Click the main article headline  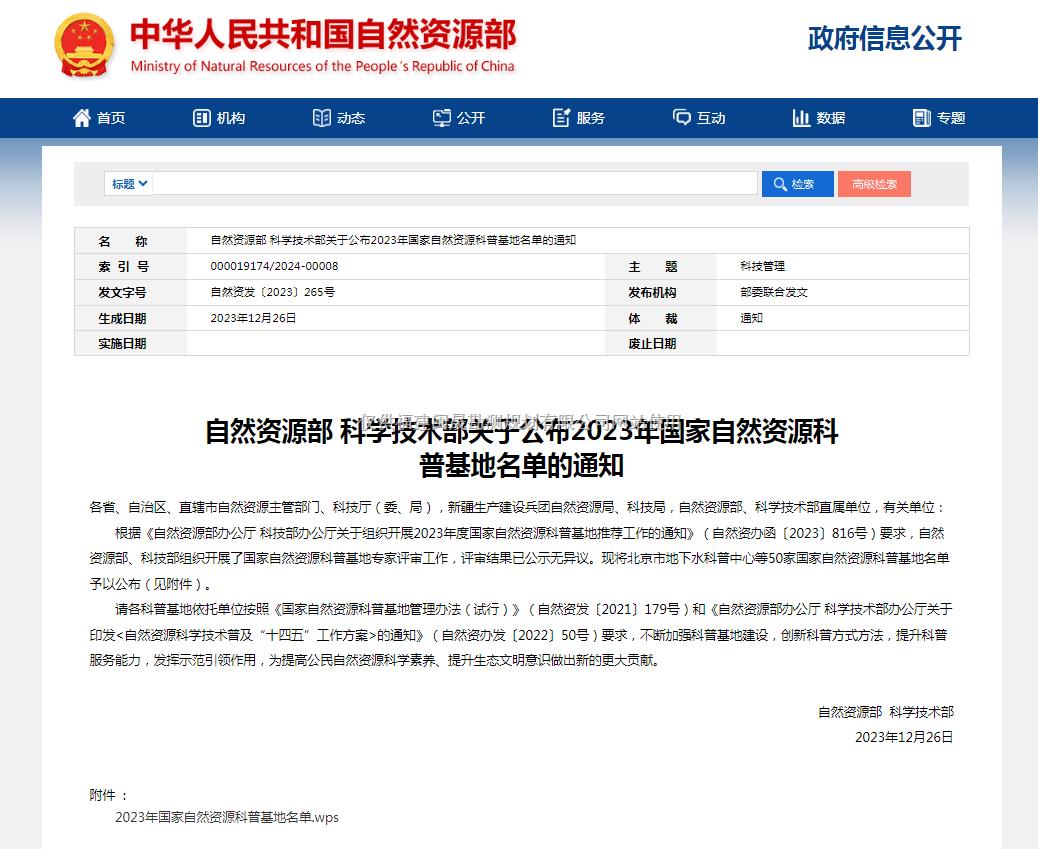point(522,448)
